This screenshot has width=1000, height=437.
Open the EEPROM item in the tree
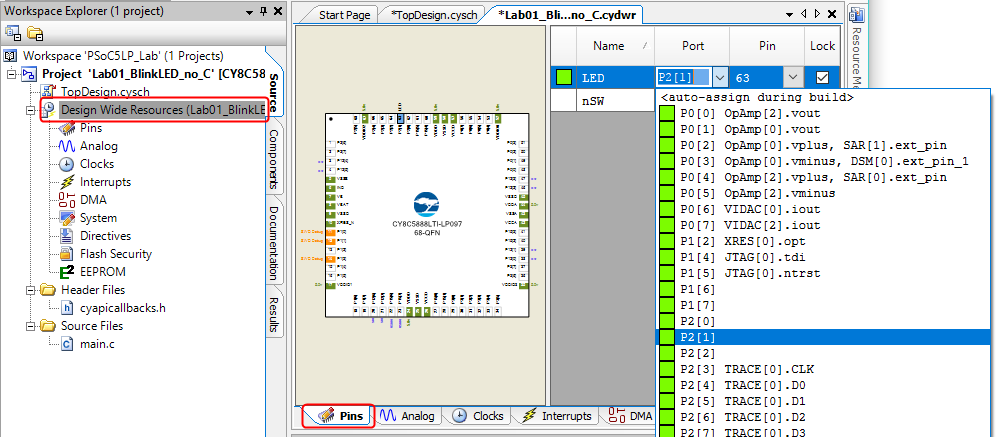point(102,272)
